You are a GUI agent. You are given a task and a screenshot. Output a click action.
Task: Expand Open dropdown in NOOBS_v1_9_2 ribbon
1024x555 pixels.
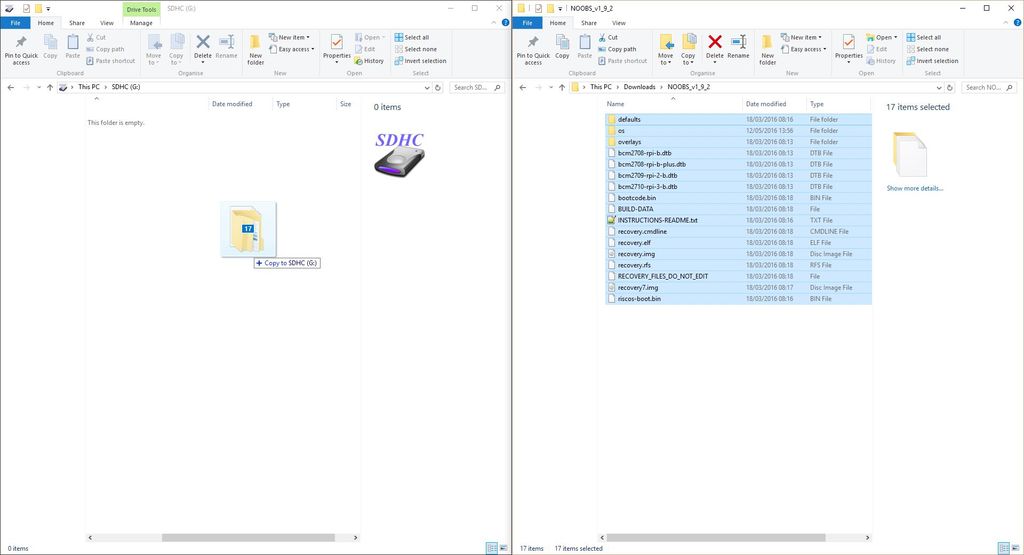click(x=895, y=37)
